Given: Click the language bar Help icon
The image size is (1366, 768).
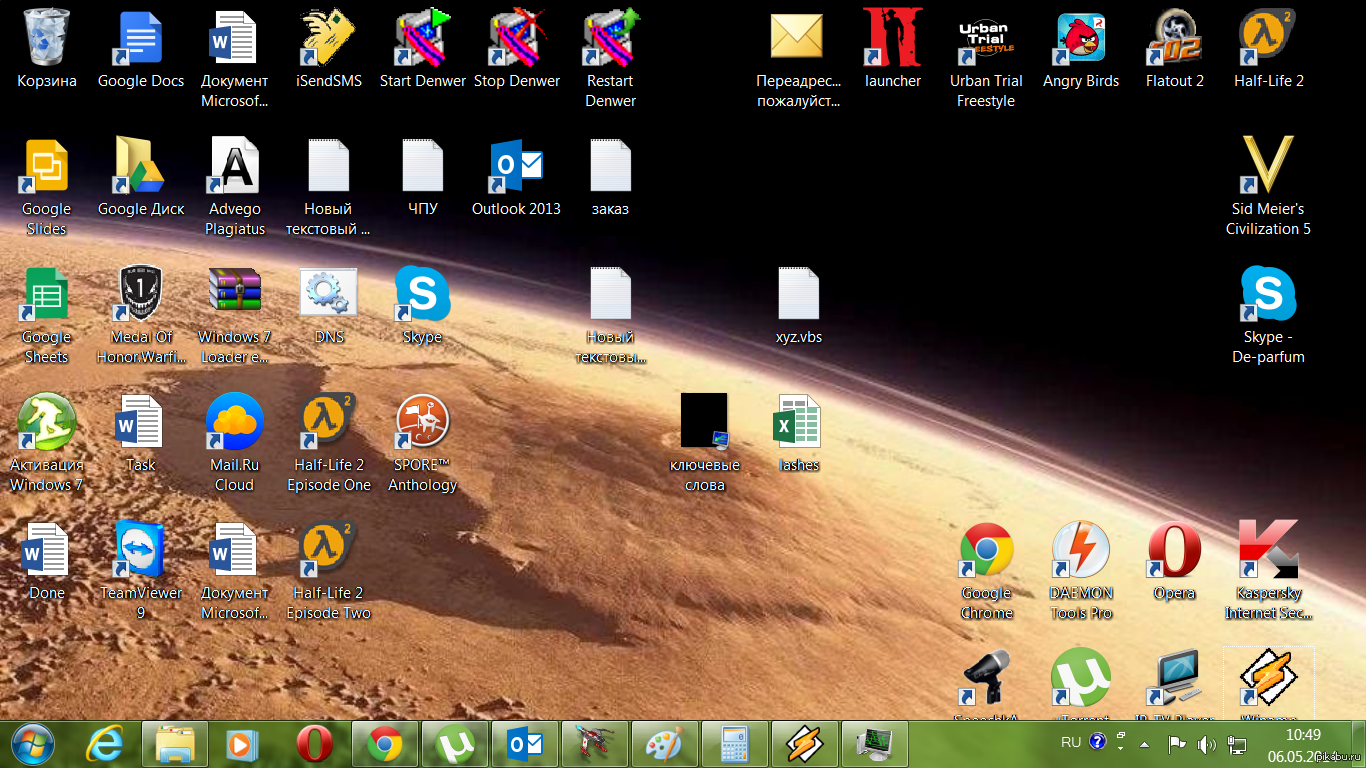Looking at the screenshot, I should click(x=1097, y=742).
